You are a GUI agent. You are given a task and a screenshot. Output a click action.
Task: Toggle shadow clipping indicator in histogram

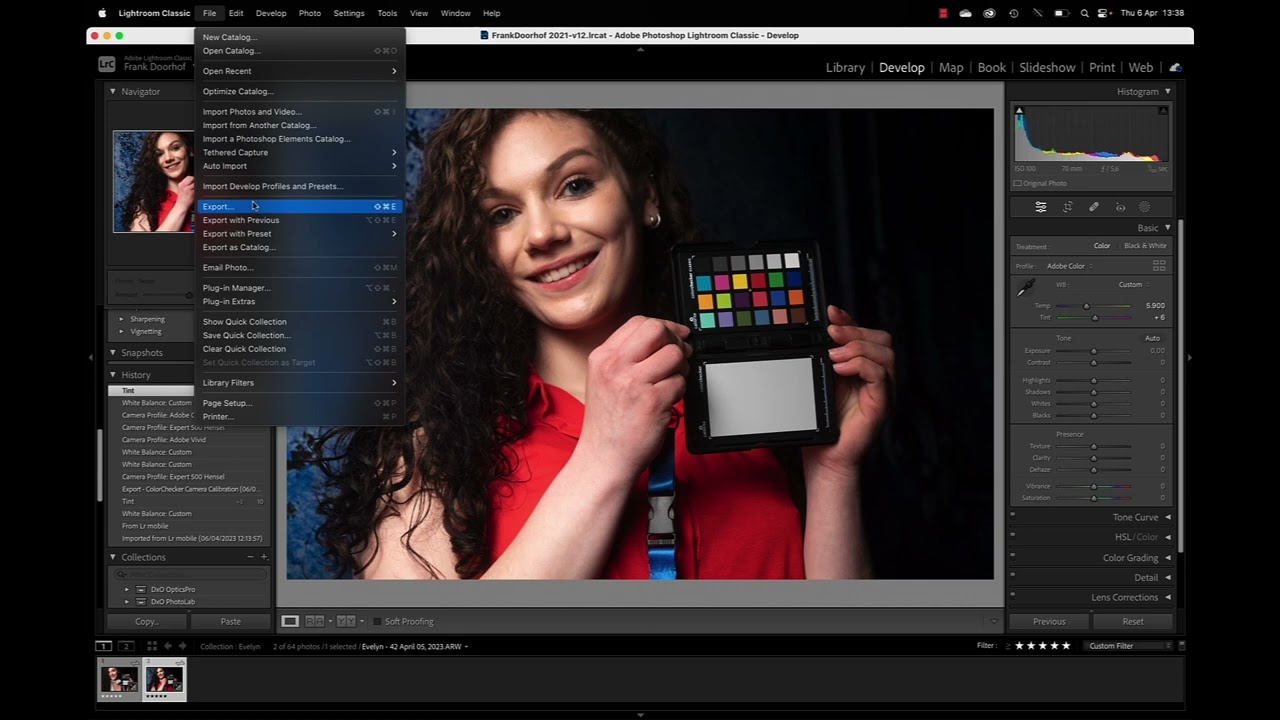1019,111
